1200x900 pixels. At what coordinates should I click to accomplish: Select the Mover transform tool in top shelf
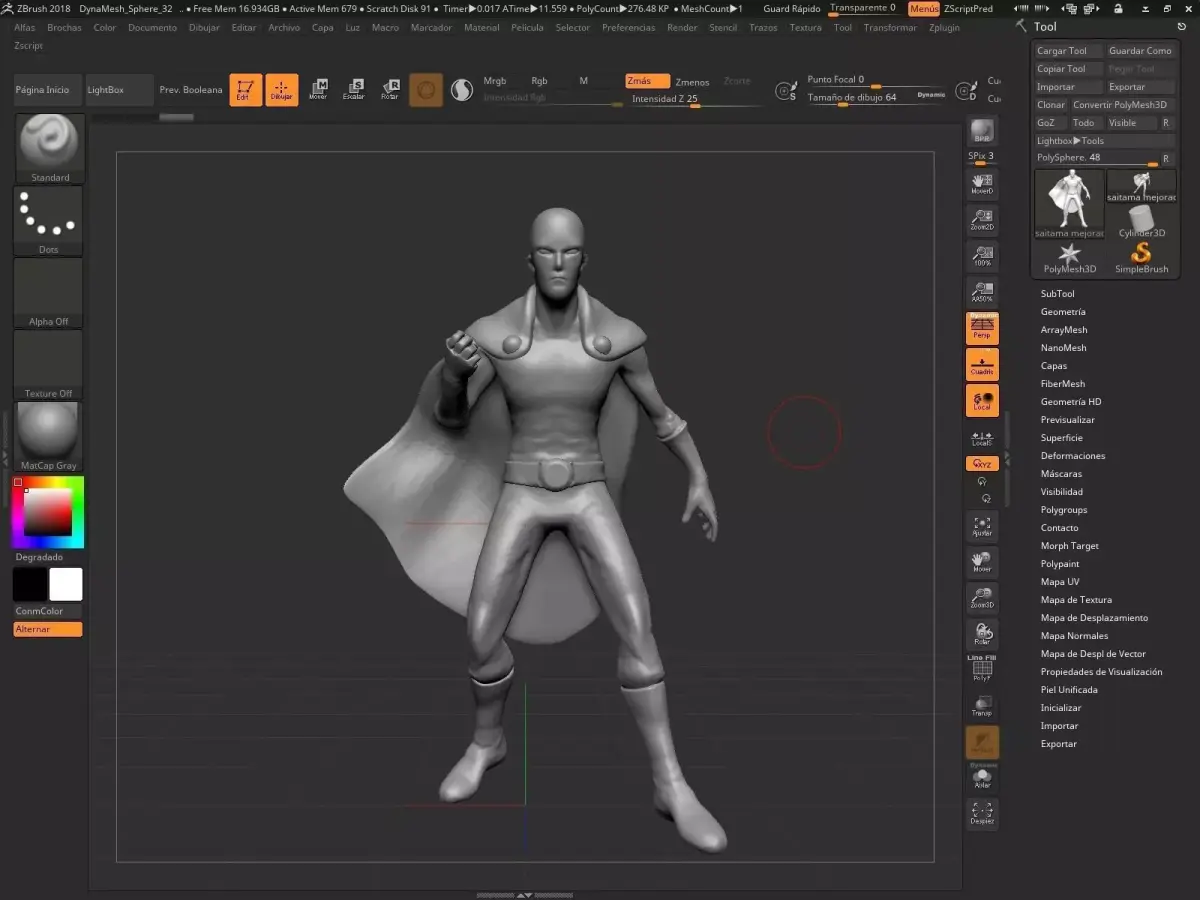[318, 90]
